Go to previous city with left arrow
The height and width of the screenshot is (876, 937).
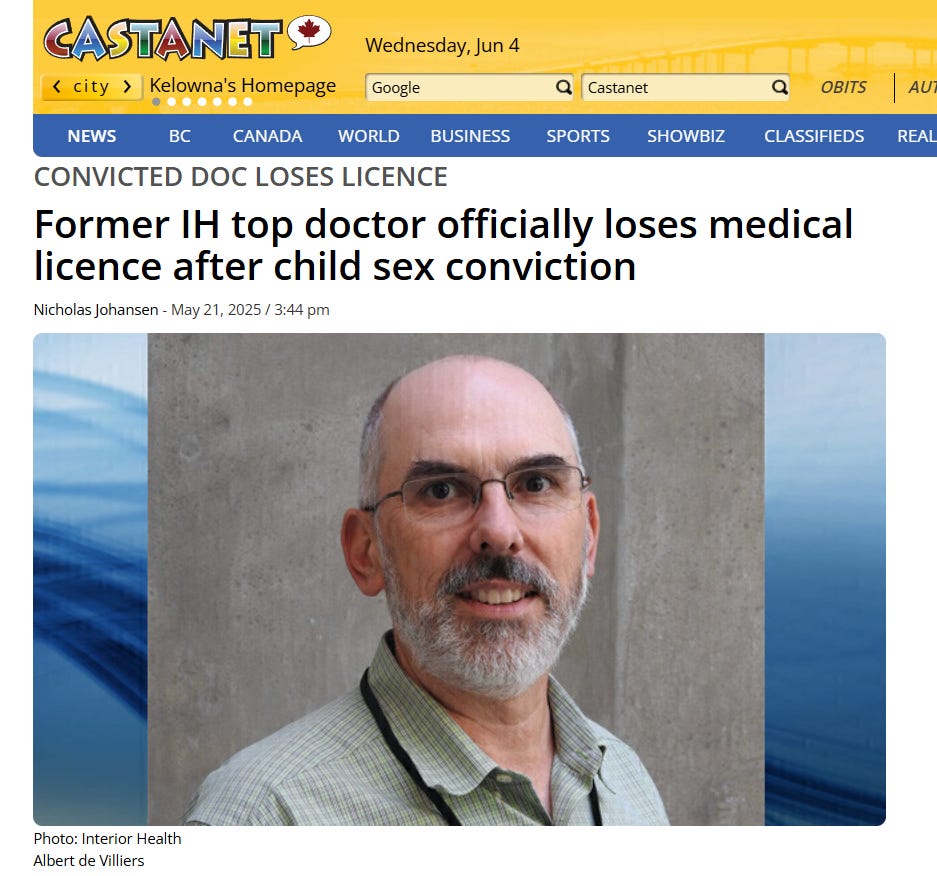(57, 87)
